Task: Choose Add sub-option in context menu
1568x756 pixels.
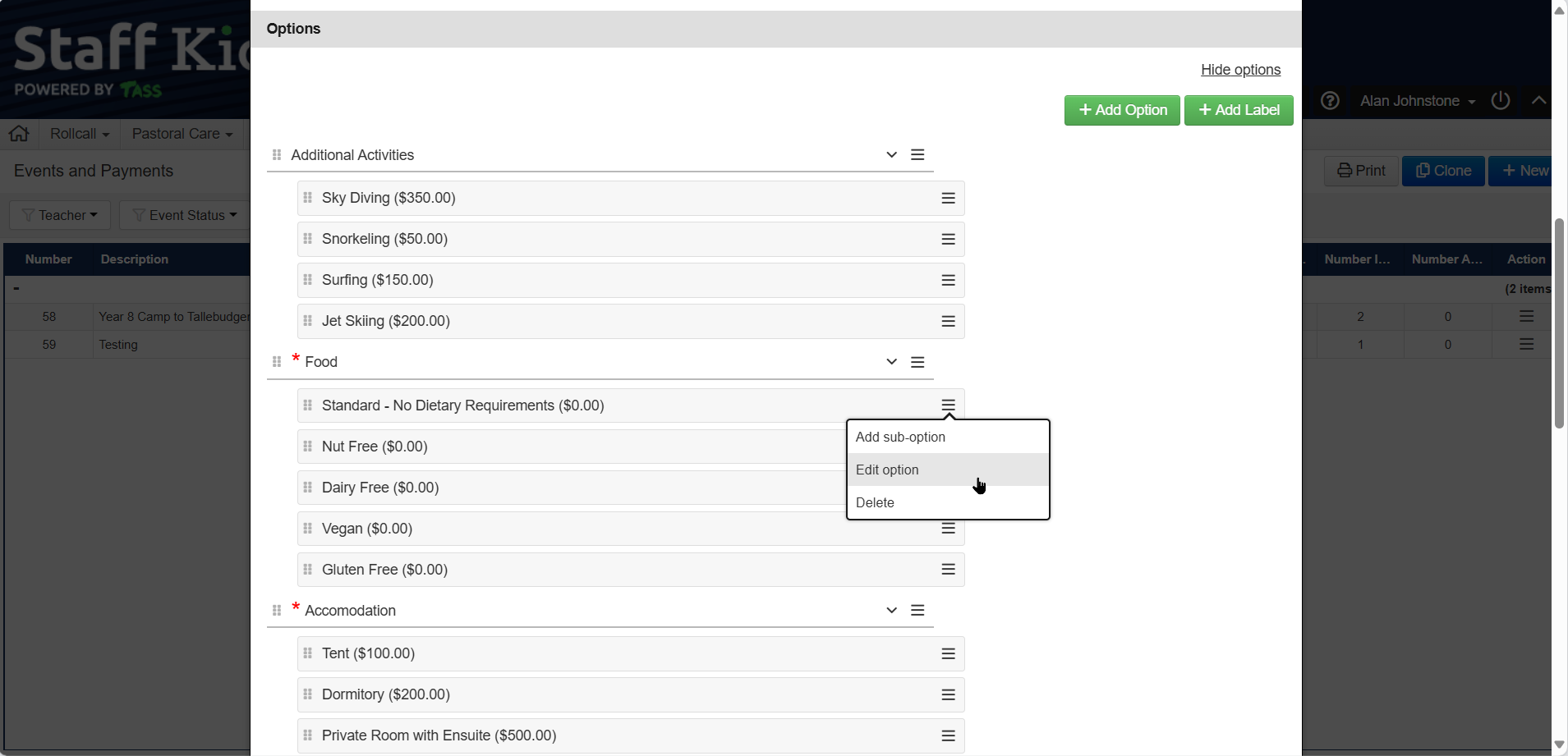Action: point(900,437)
